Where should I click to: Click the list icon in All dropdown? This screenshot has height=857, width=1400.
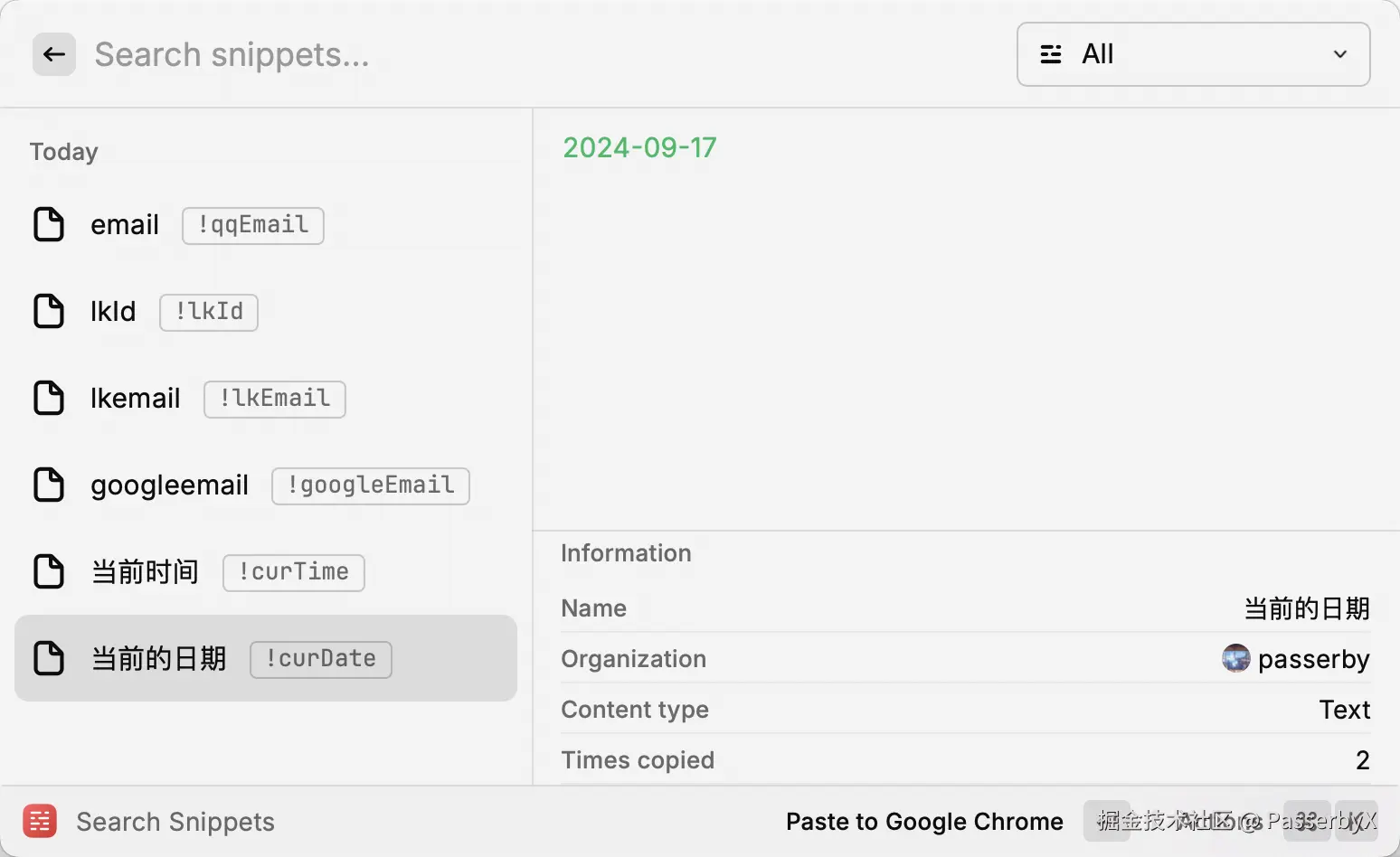(x=1051, y=54)
